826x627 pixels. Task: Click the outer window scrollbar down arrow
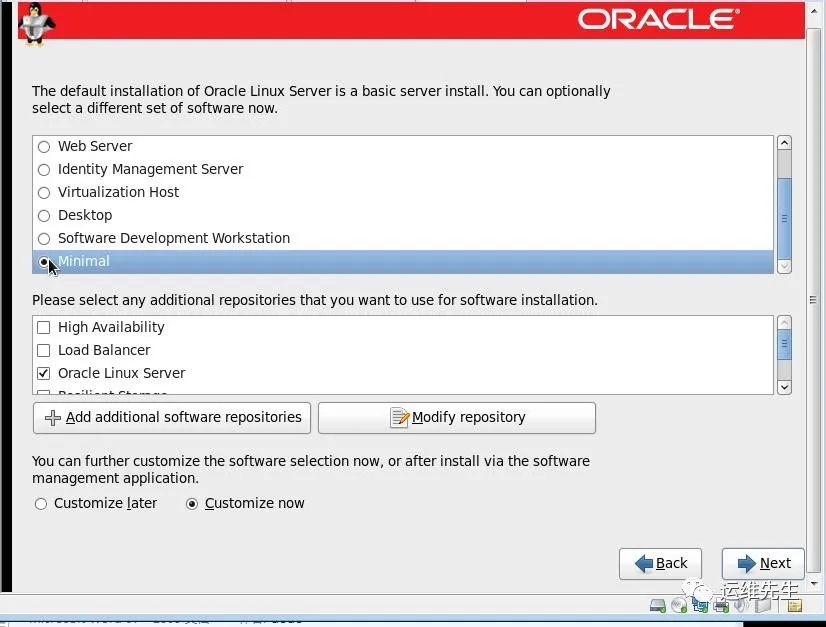click(x=814, y=584)
